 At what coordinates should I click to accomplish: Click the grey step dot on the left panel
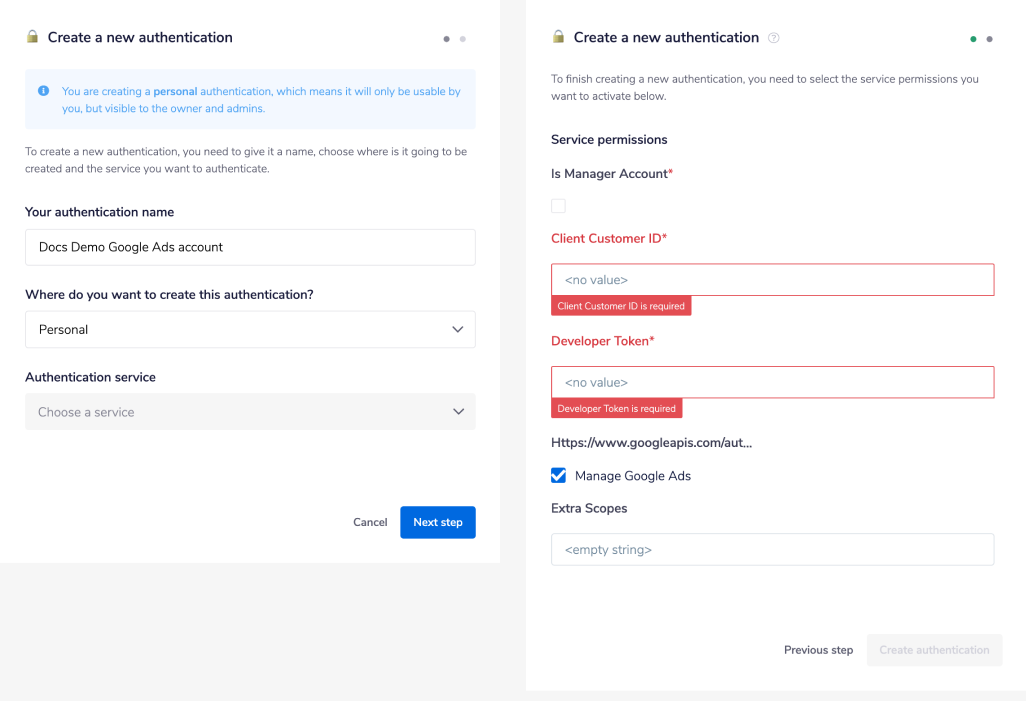pos(462,38)
